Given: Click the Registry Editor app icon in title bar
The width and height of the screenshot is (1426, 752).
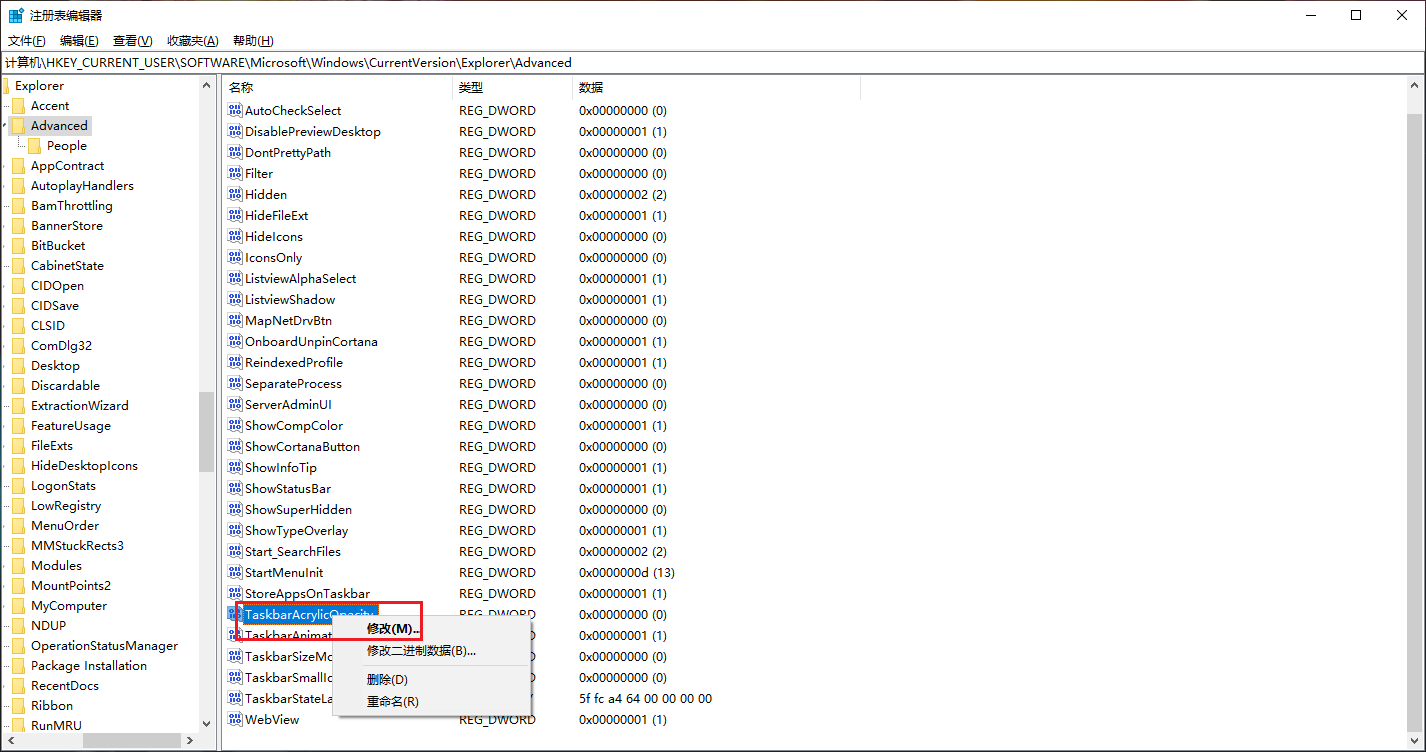Looking at the screenshot, I should coord(17,15).
